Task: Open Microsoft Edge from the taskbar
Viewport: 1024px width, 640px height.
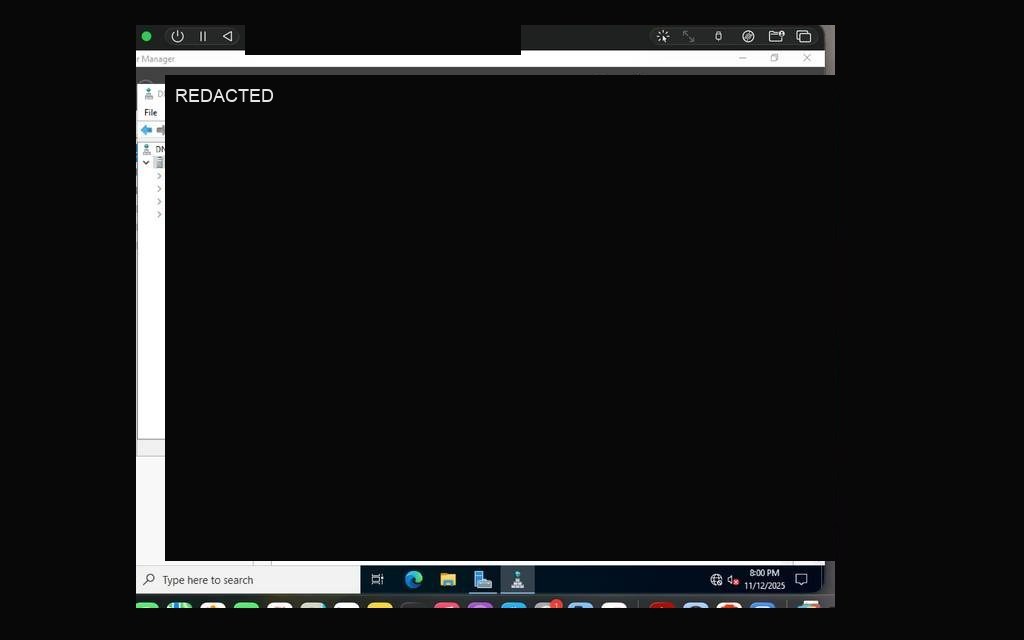Action: (x=413, y=579)
